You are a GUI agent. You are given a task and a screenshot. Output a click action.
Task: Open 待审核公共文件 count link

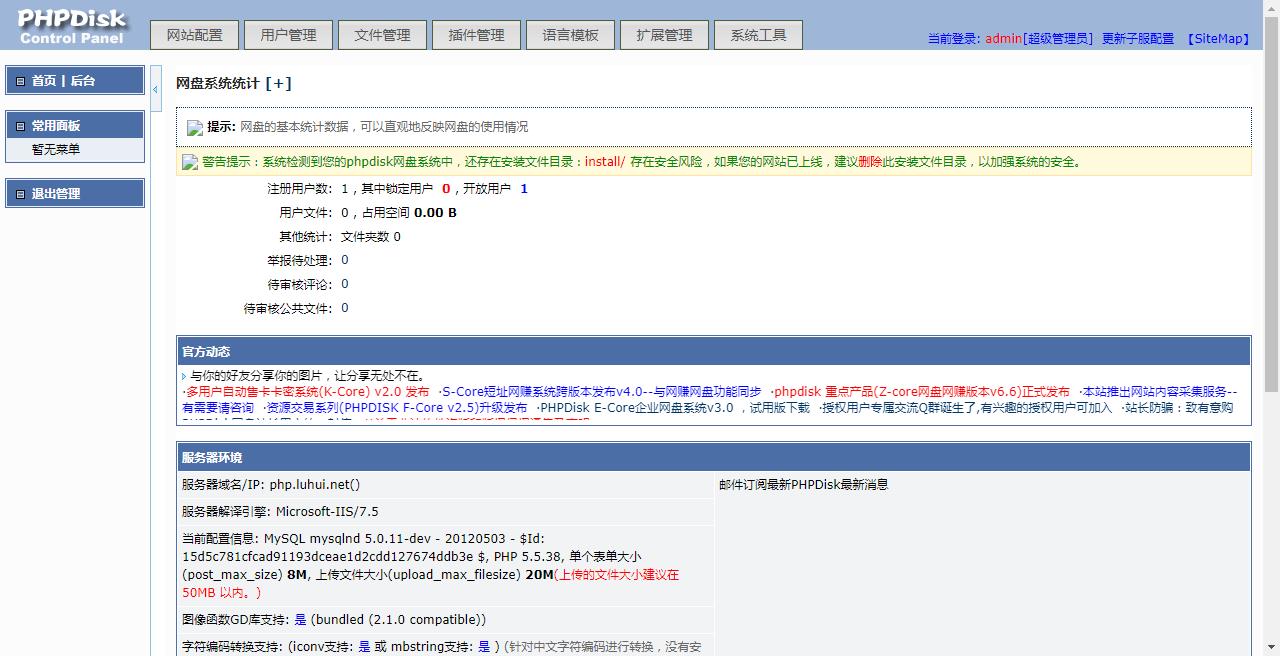(x=345, y=308)
